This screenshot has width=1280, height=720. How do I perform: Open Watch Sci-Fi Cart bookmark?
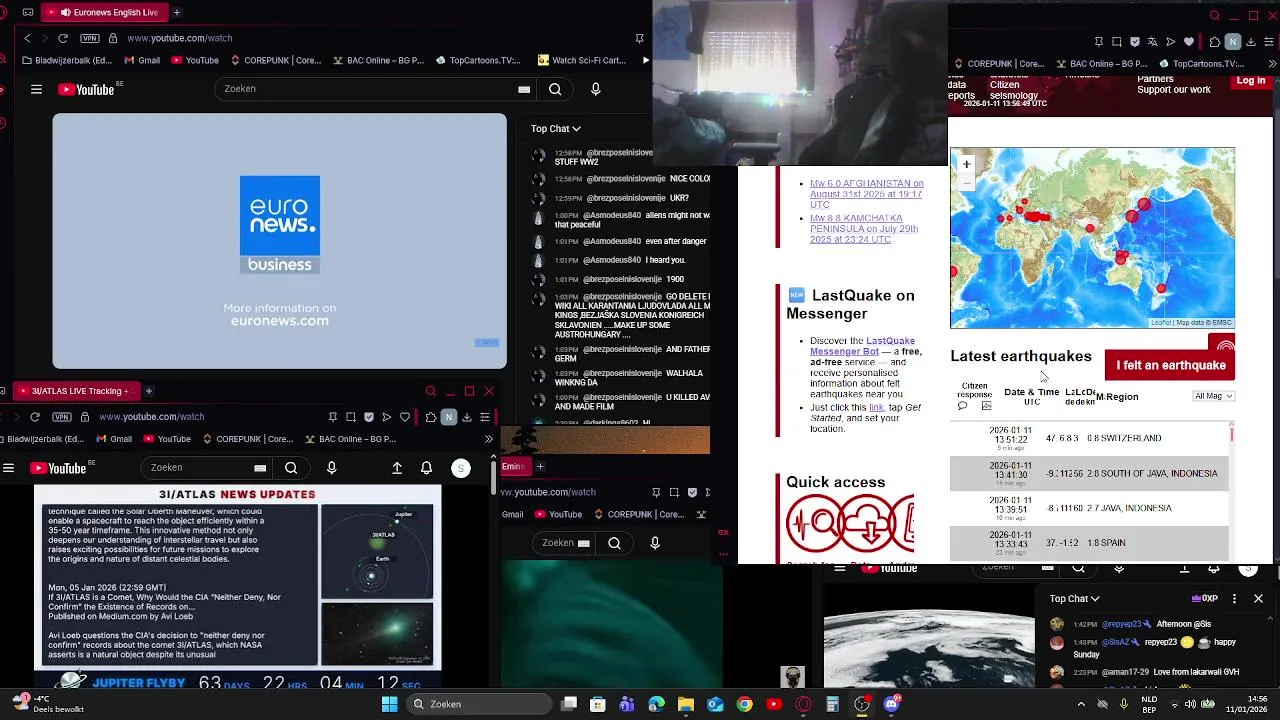click(x=581, y=60)
